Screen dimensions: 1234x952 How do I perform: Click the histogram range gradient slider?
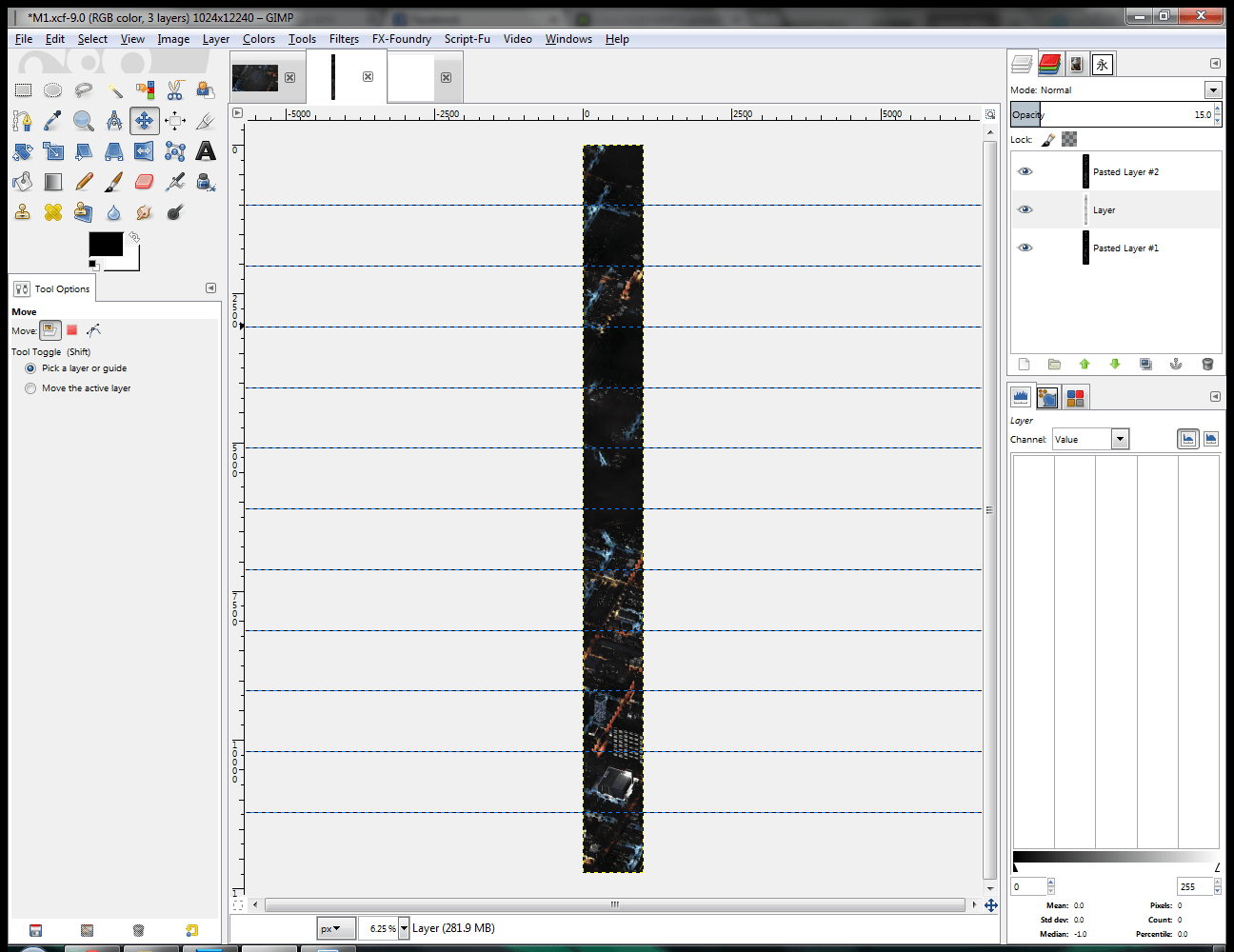[1116, 858]
